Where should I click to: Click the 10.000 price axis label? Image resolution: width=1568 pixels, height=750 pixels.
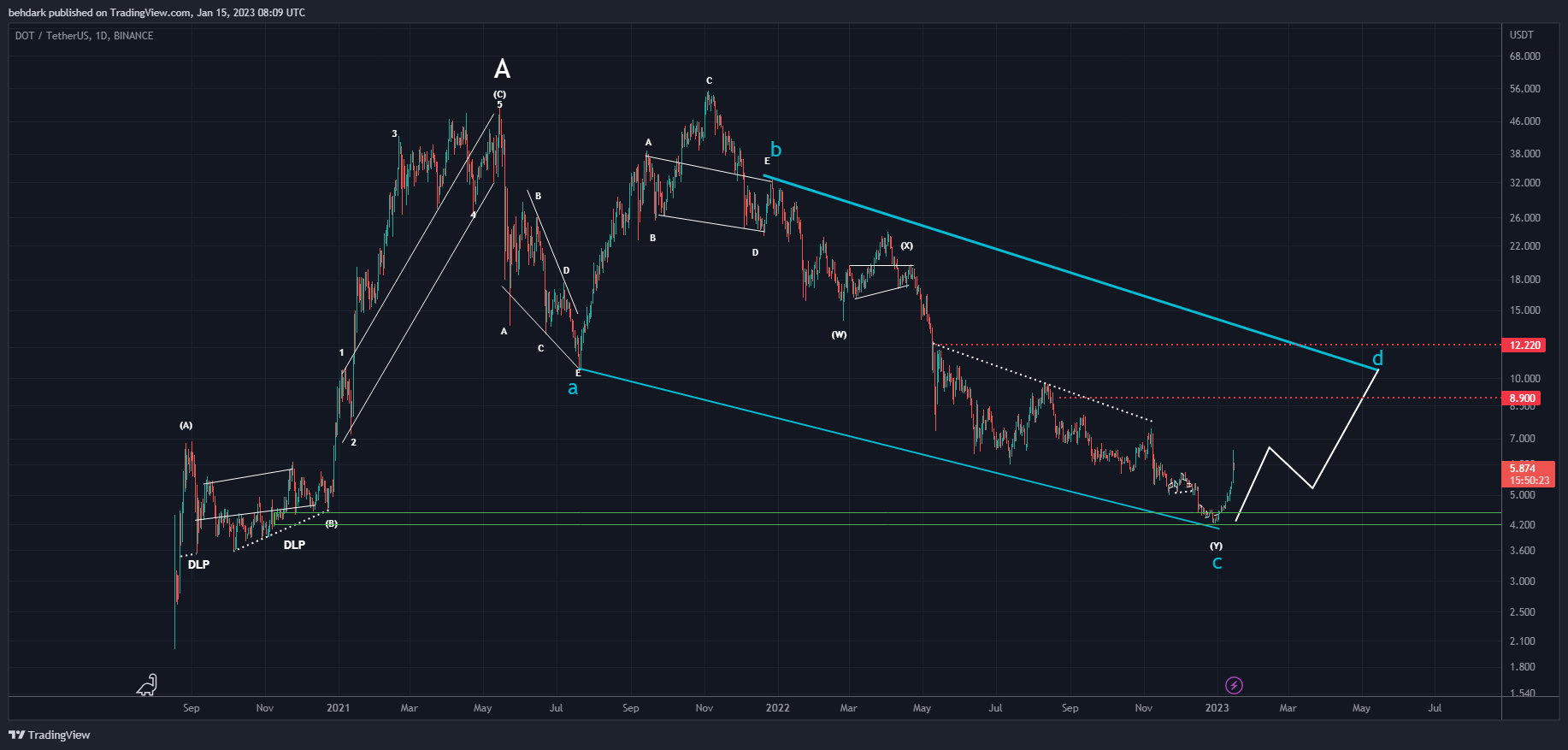pos(1525,379)
